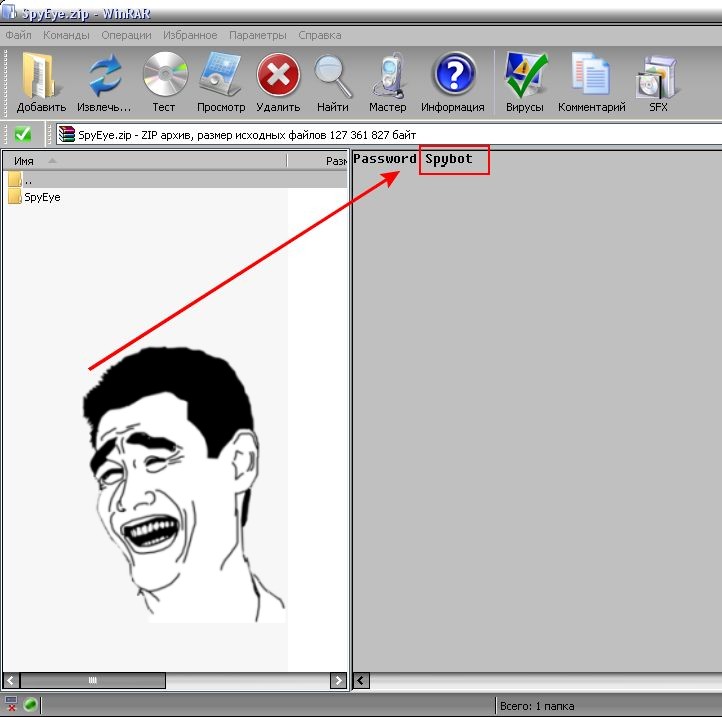The height and width of the screenshot is (717, 722).
Task: Launch the Мастер (Wizard) tool
Action: (x=388, y=76)
